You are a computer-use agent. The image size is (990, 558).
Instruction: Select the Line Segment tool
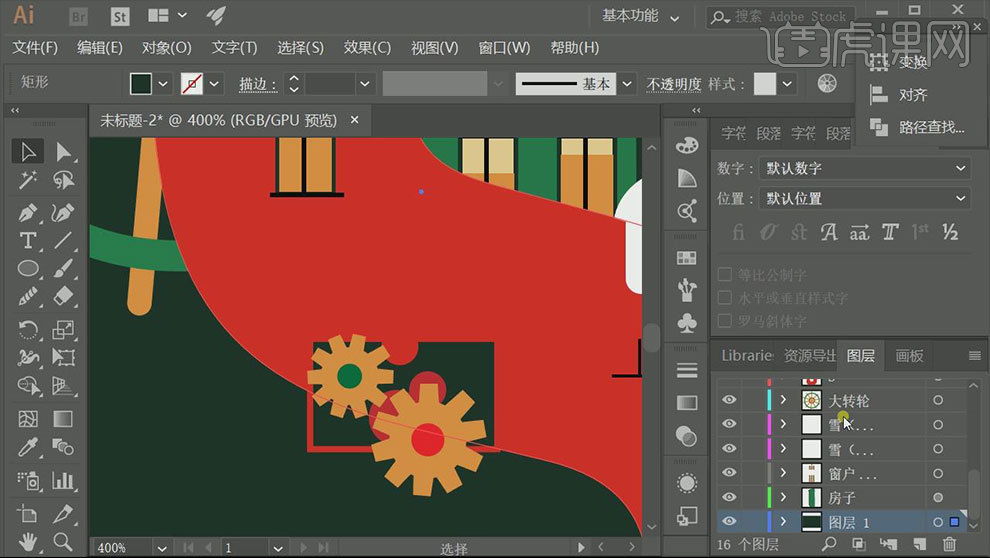63,240
